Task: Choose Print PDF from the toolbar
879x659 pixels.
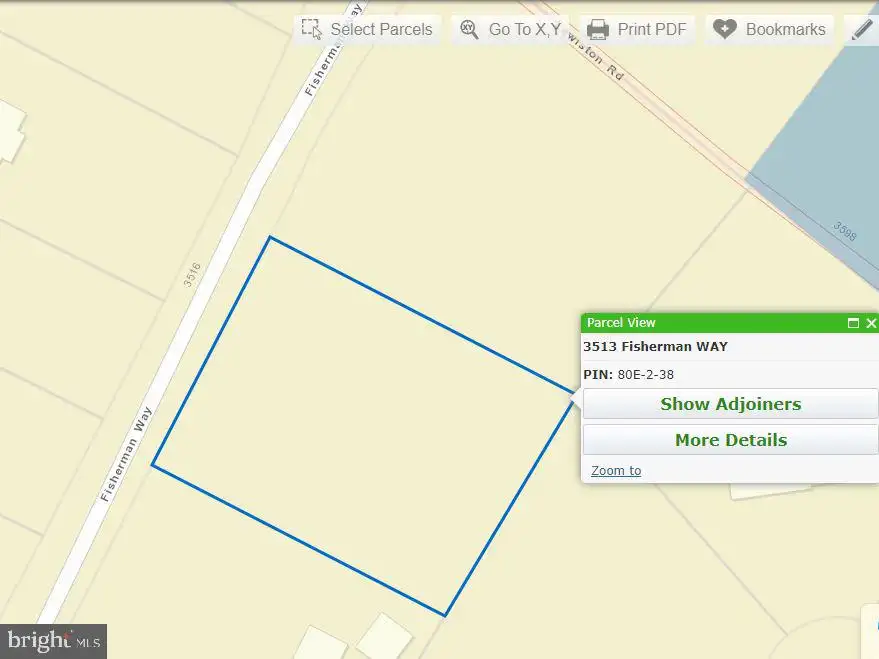Action: tap(637, 29)
